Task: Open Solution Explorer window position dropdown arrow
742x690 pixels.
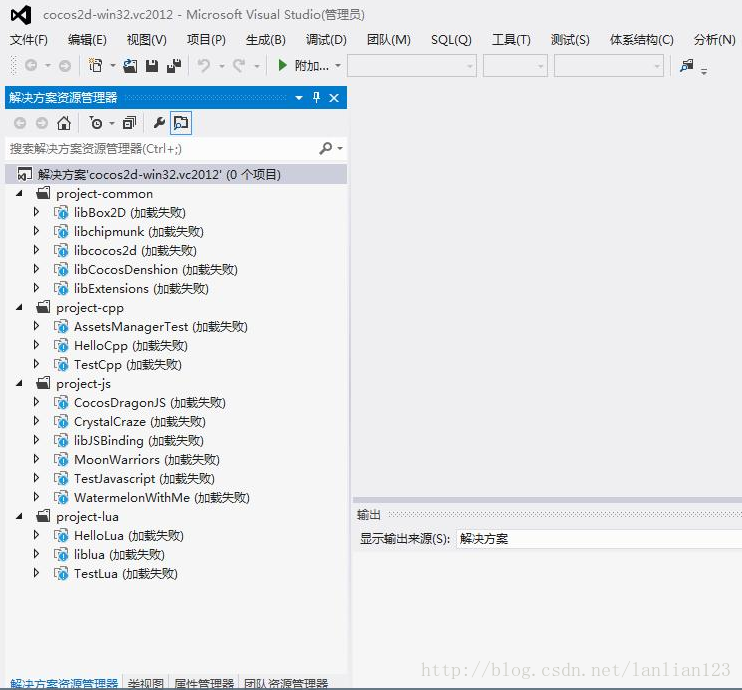Action: coord(299,98)
